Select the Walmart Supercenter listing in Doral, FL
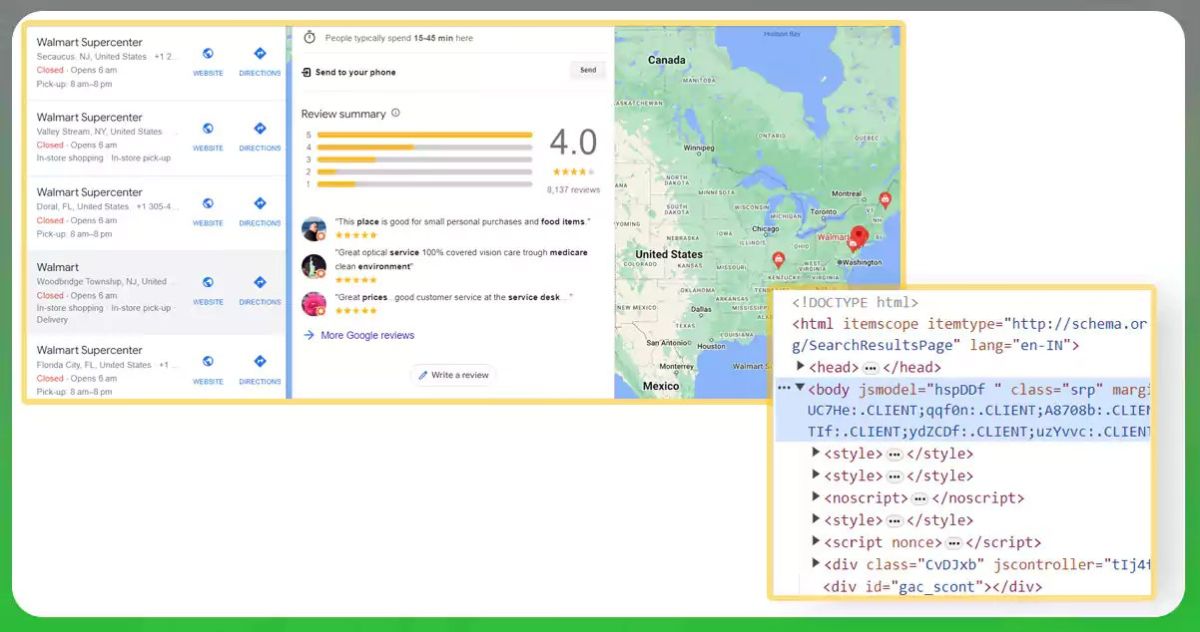This screenshot has width=1200, height=632. click(156, 213)
